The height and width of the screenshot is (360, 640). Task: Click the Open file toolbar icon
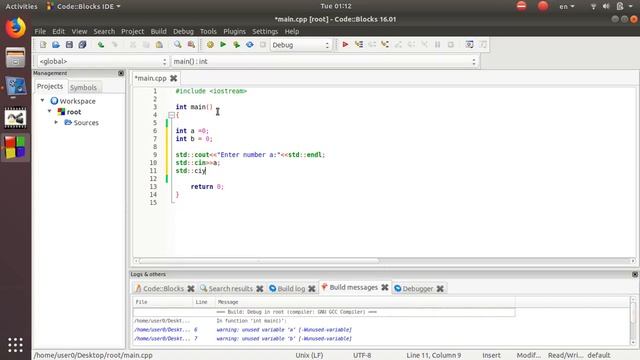[x=56, y=45]
